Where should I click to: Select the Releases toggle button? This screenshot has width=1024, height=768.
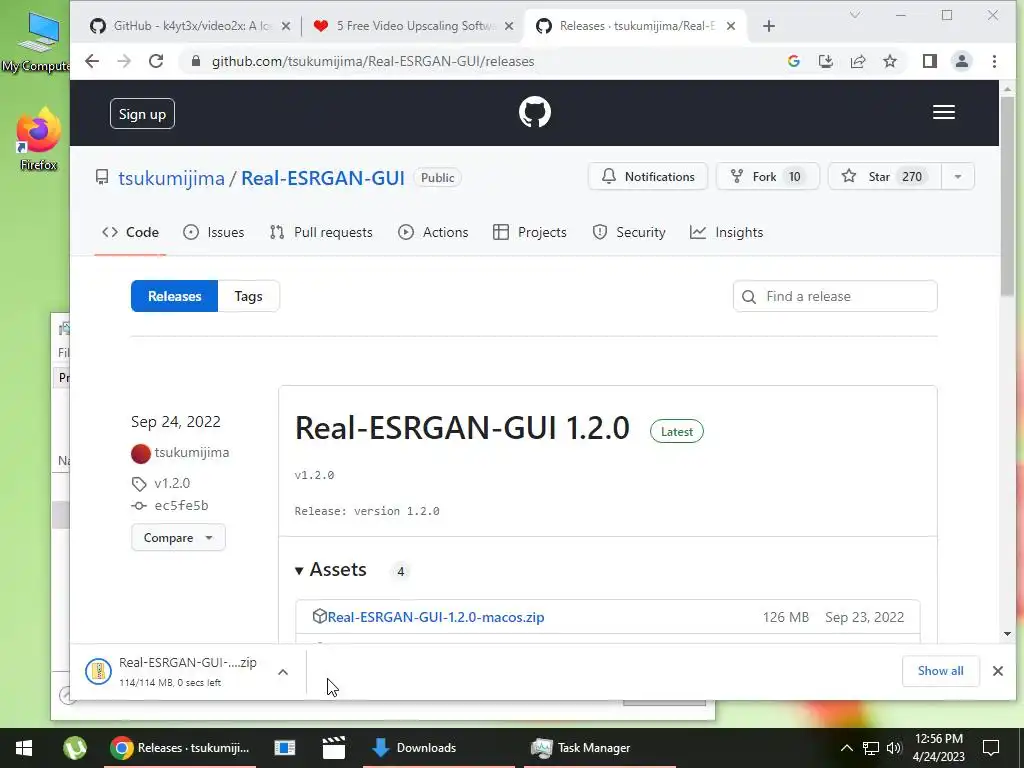pyautogui.click(x=174, y=296)
